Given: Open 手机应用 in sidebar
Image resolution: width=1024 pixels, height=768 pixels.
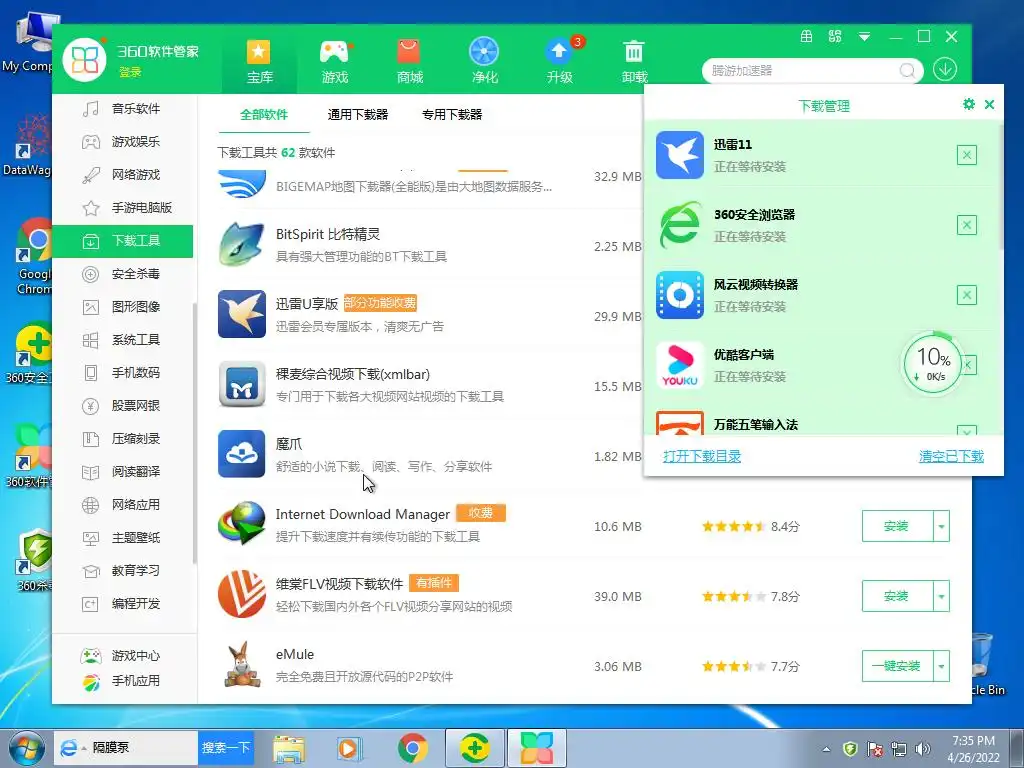Looking at the screenshot, I should 123,680.
